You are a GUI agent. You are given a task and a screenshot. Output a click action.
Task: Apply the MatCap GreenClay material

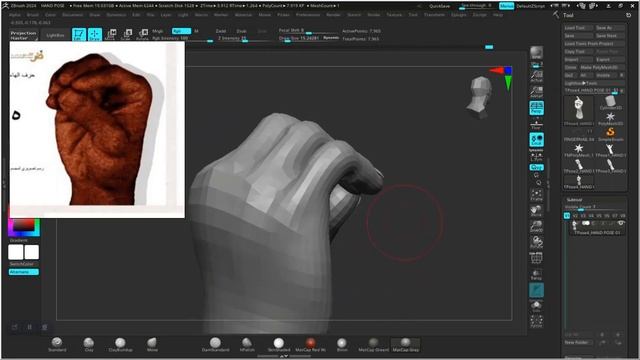tap(373, 344)
